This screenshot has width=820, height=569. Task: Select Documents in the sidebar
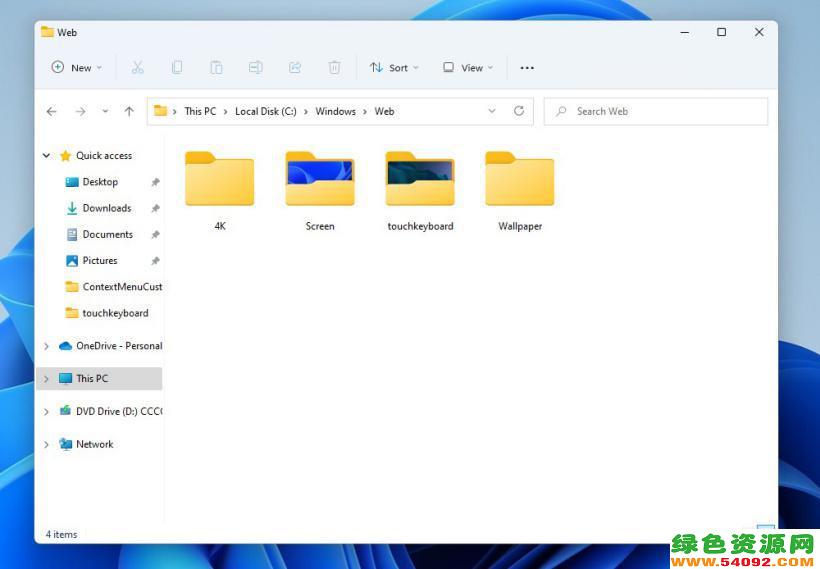108,234
